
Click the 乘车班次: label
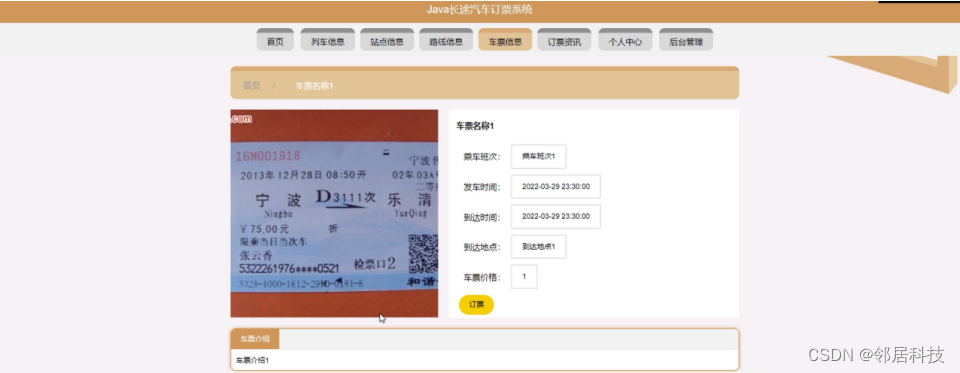click(x=482, y=157)
